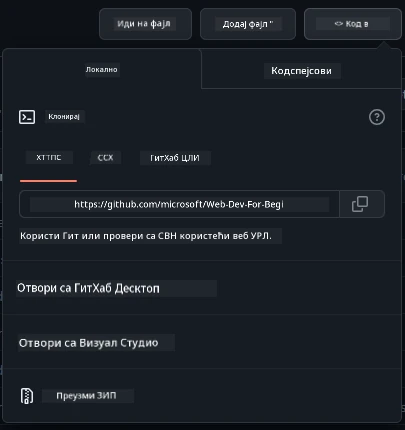Switch to the Локално tab
The image size is (405, 430).
coord(102,70)
